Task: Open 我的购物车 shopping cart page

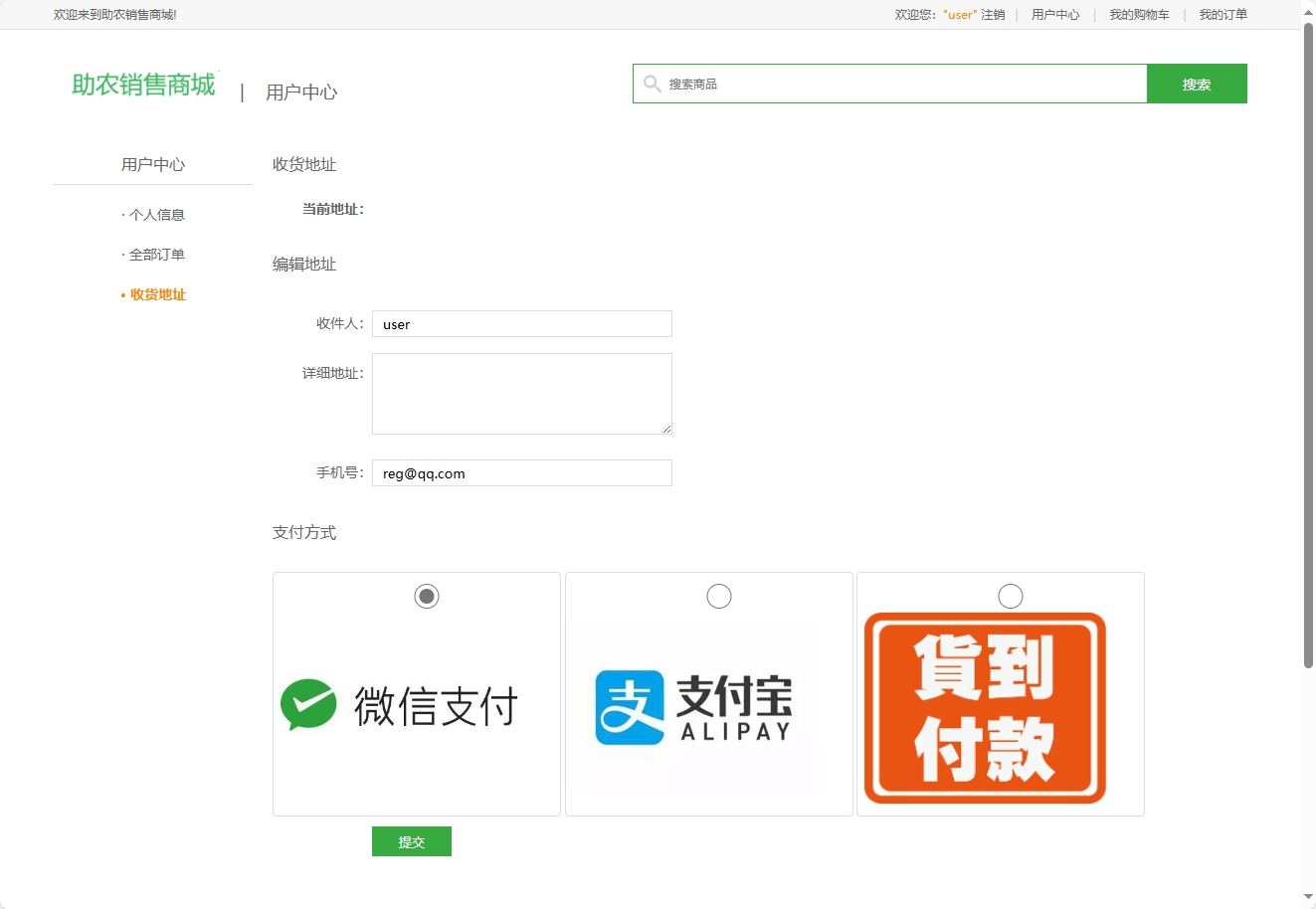Action: click(1139, 14)
